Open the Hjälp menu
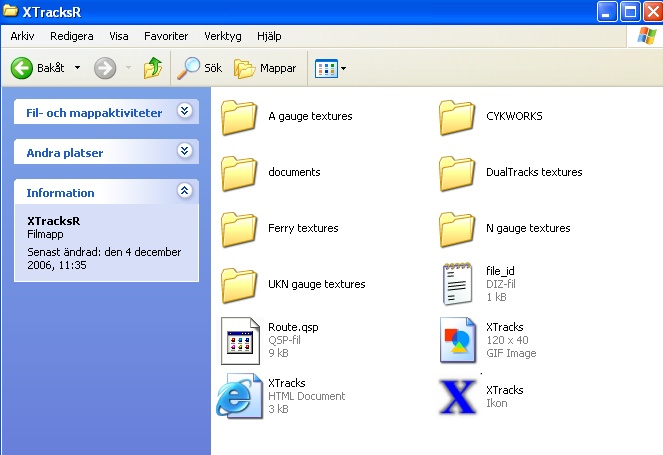The height and width of the screenshot is (455, 663). (x=269, y=36)
